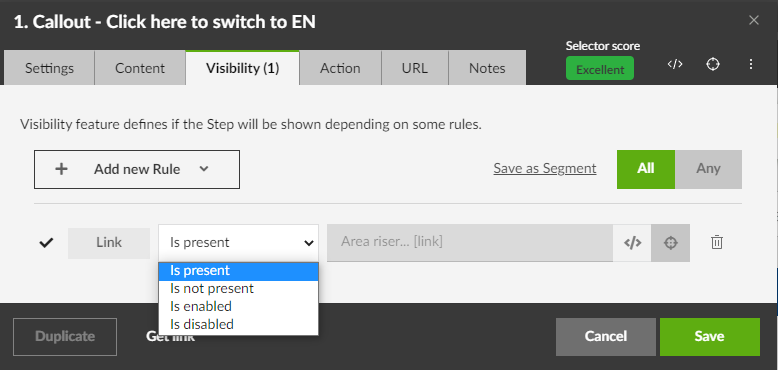Close the callout dialog with X
Screen dimensions: 778x370
754,20
